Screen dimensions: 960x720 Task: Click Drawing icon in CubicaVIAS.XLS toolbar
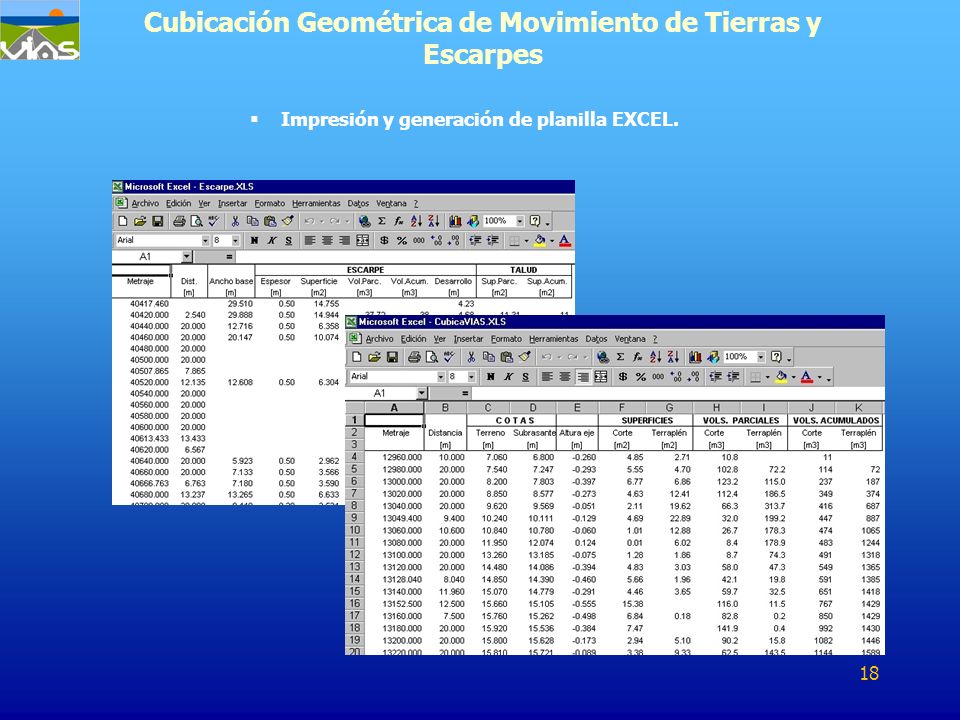point(713,357)
